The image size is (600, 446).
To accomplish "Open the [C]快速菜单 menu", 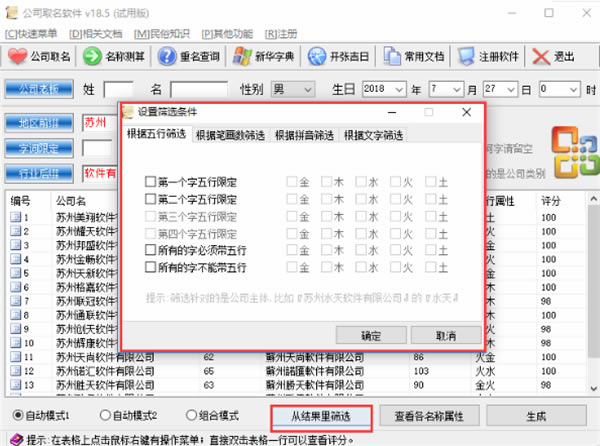I will point(31,34).
